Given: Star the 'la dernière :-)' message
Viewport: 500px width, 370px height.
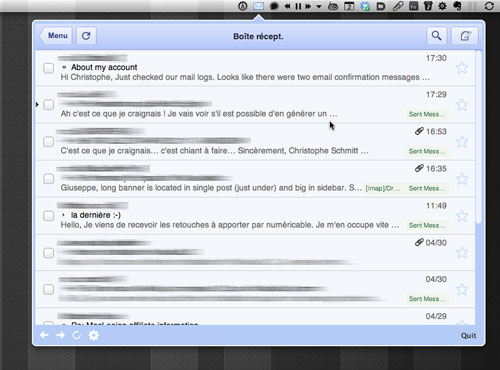Looking at the screenshot, I should pos(462,216).
